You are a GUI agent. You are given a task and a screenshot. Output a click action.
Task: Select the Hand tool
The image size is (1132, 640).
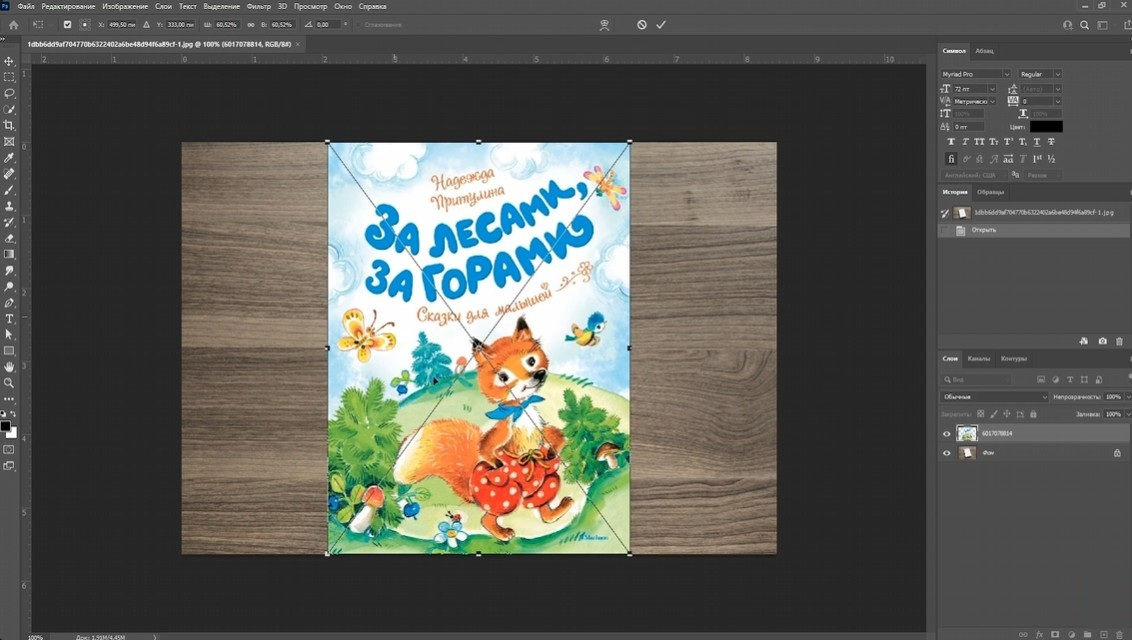click(x=9, y=367)
